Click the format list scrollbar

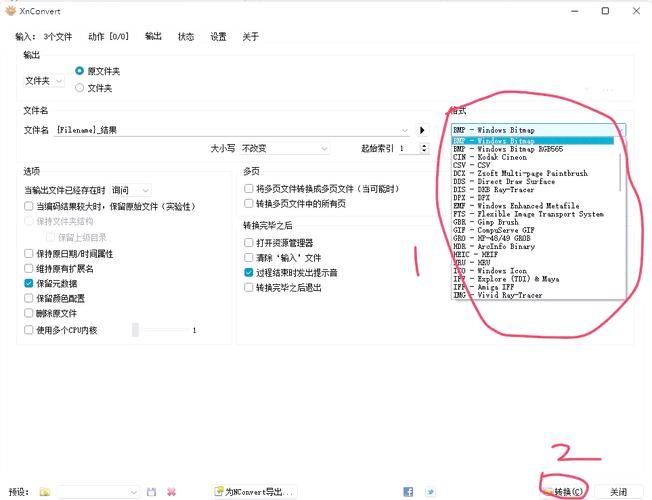click(x=620, y=172)
